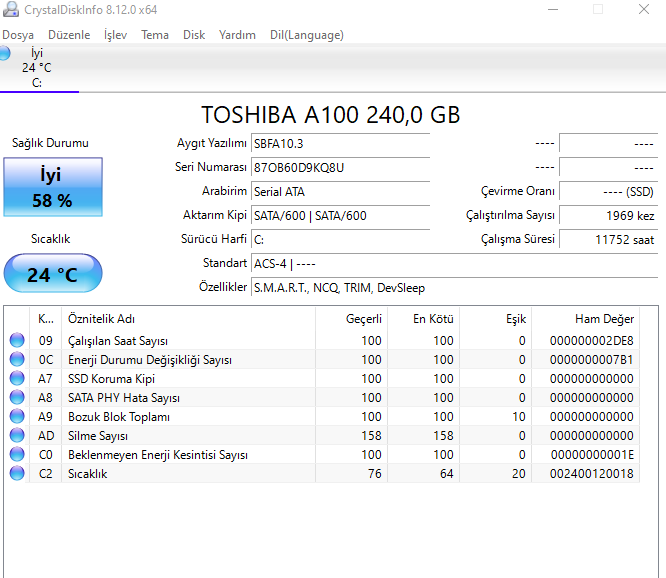The width and height of the screenshot is (666, 578).
Task: Select the SATA PHY Hata Sayısı attribute name
Action: coord(124,398)
